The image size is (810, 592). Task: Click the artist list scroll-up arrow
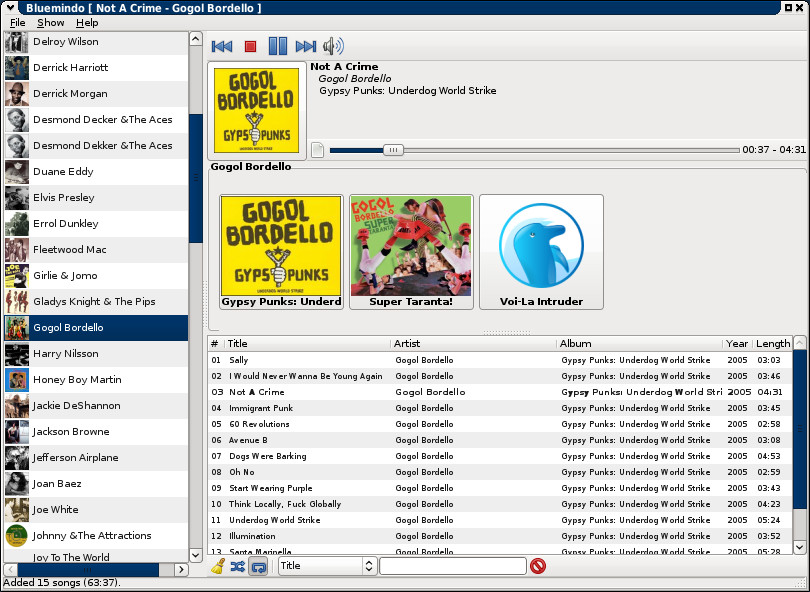(x=195, y=39)
